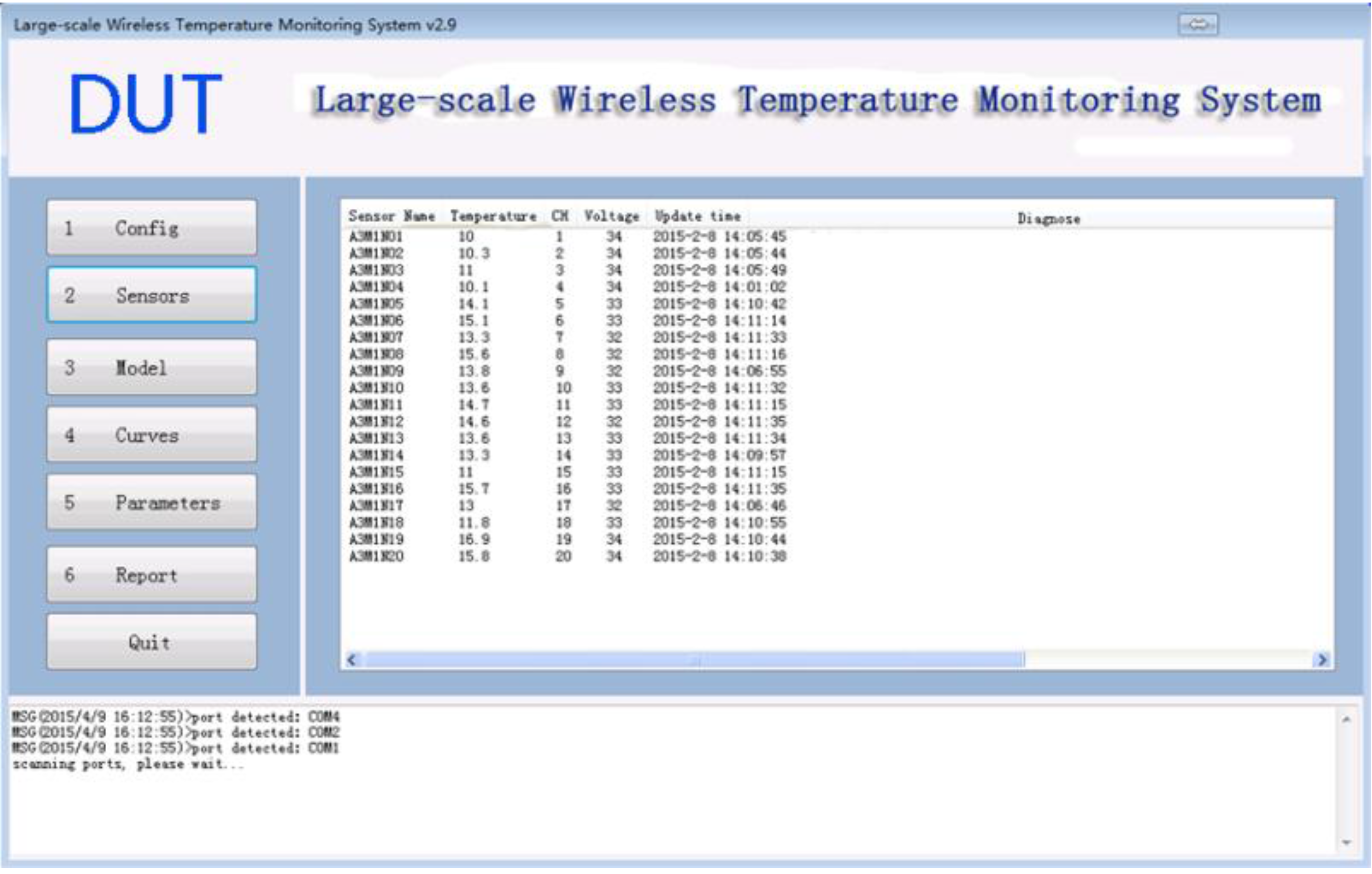Open the Config panel
1372x874 pixels.
click(151, 228)
